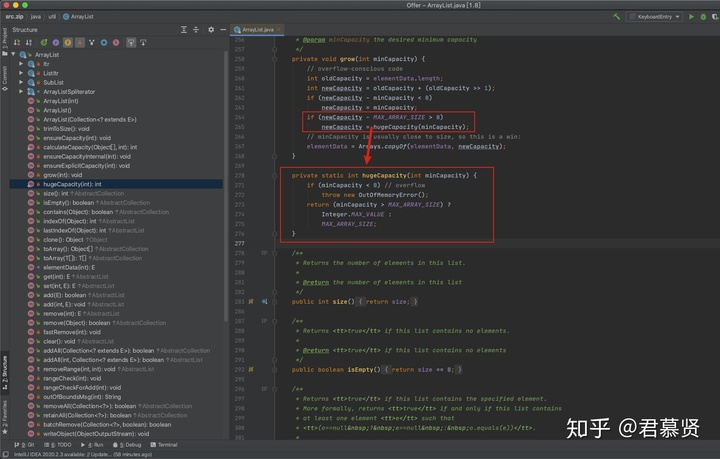This screenshot has height=459, width=720.
Task: Click override gutter icon at line 283
Action: click(x=251, y=302)
